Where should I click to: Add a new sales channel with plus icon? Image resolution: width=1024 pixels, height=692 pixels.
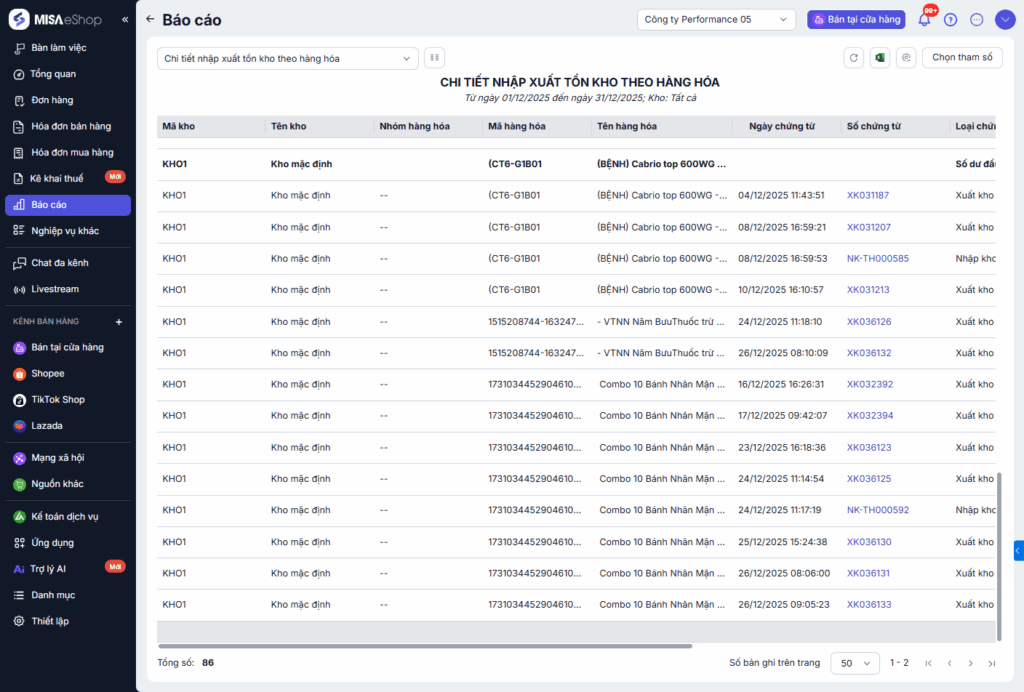tap(119, 322)
